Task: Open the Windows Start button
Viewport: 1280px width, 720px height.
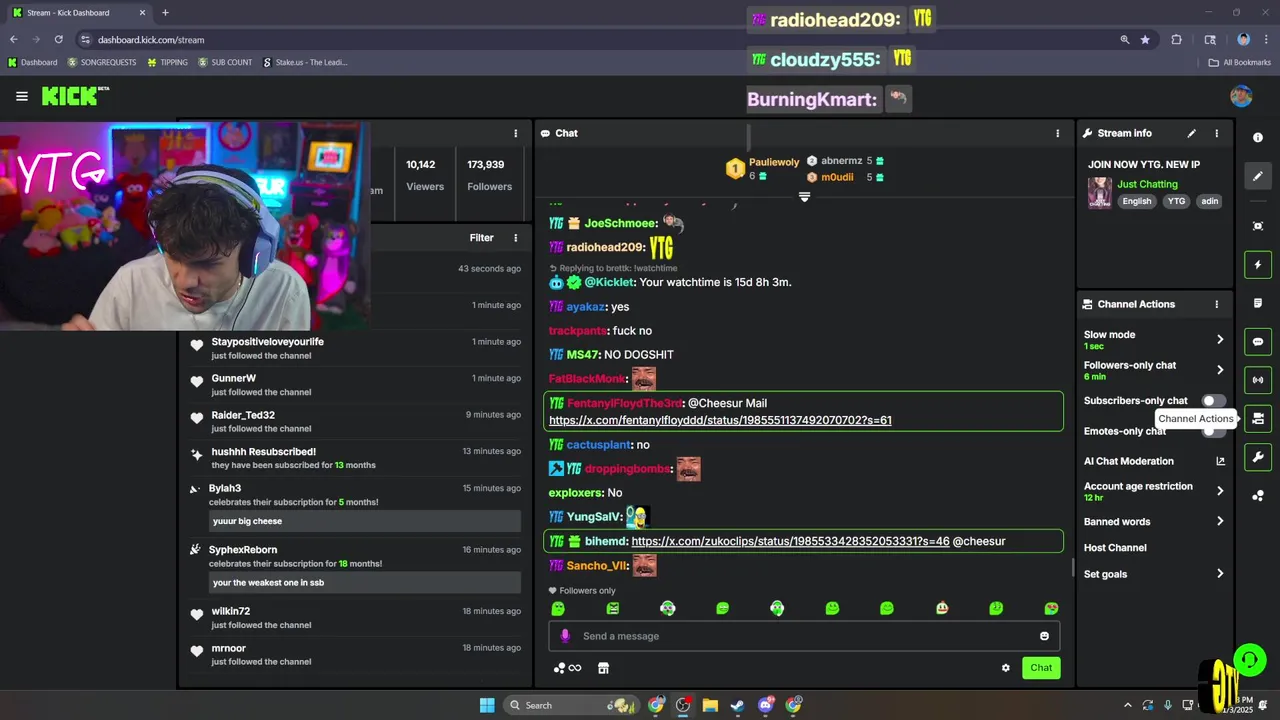Action: (487, 705)
